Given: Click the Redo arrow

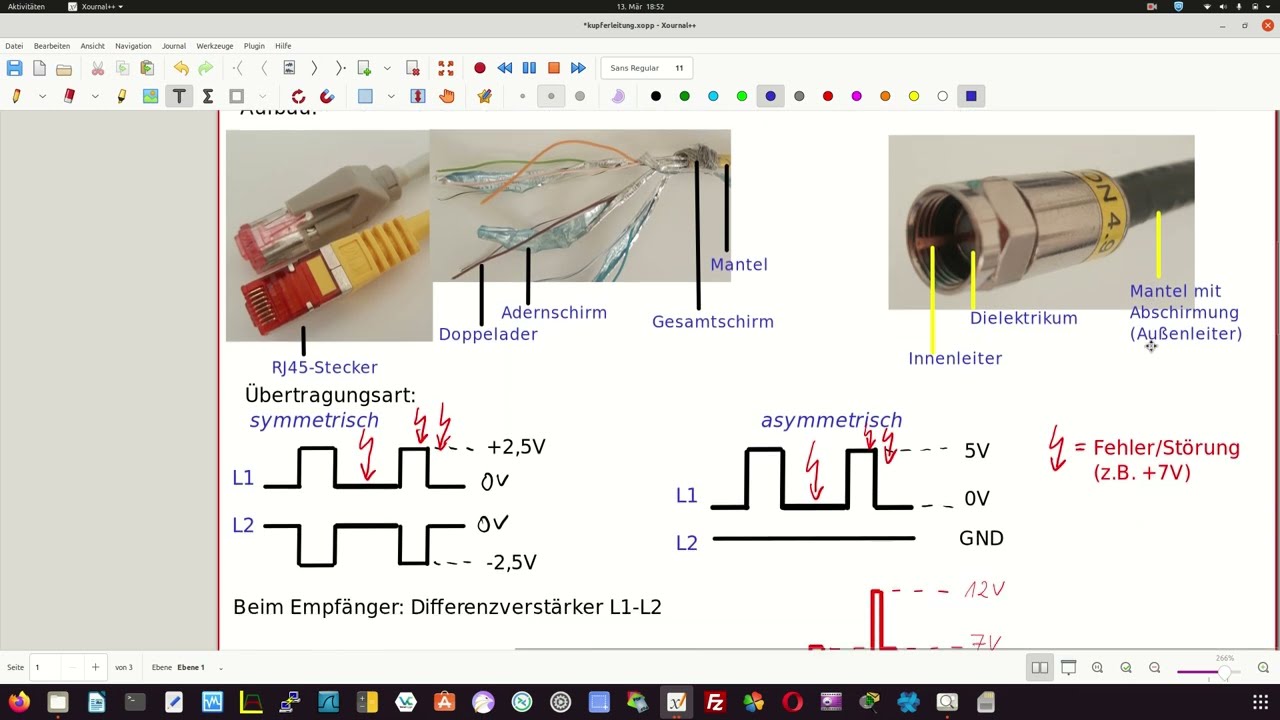Looking at the screenshot, I should 205,68.
